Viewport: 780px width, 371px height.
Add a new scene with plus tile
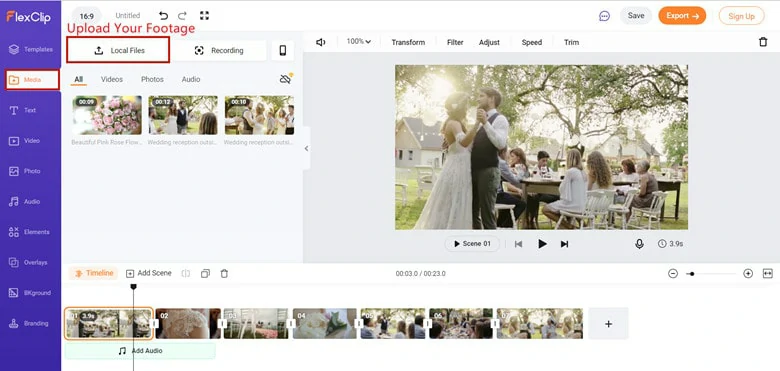(x=608, y=324)
